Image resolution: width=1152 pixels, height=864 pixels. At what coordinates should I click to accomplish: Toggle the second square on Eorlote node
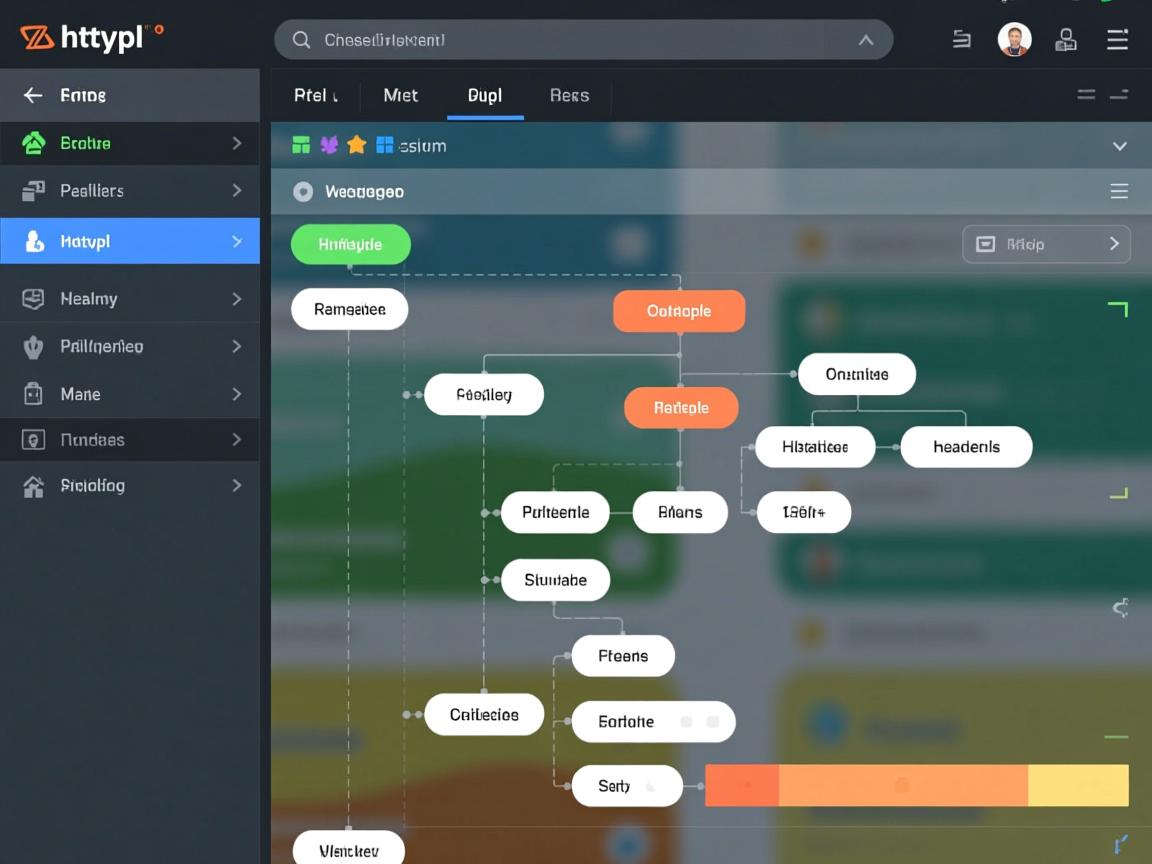pos(712,721)
